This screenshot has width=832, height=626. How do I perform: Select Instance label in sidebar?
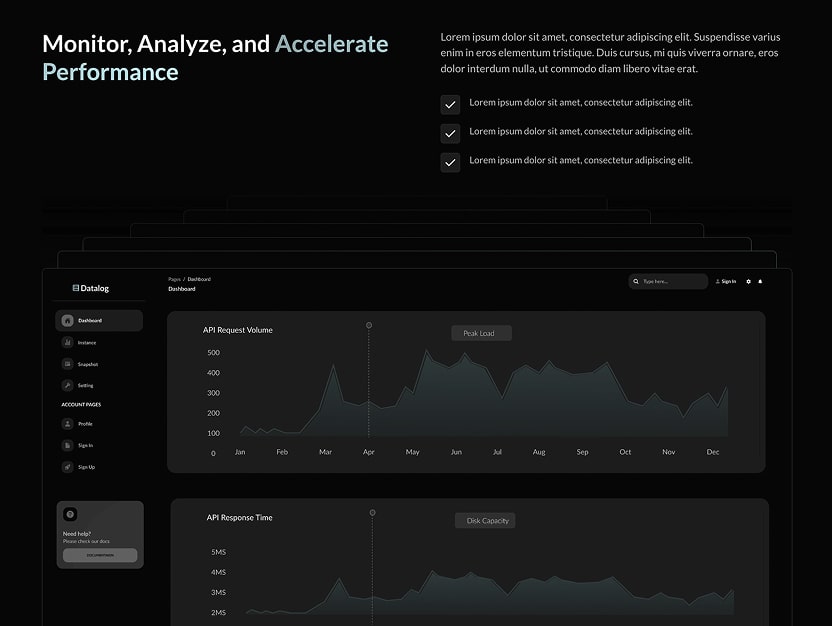pos(87,343)
